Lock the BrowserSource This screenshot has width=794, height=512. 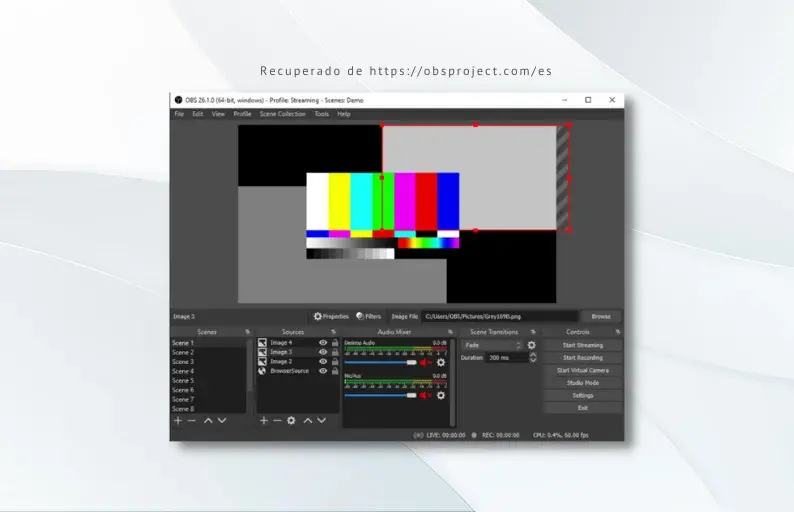point(335,371)
